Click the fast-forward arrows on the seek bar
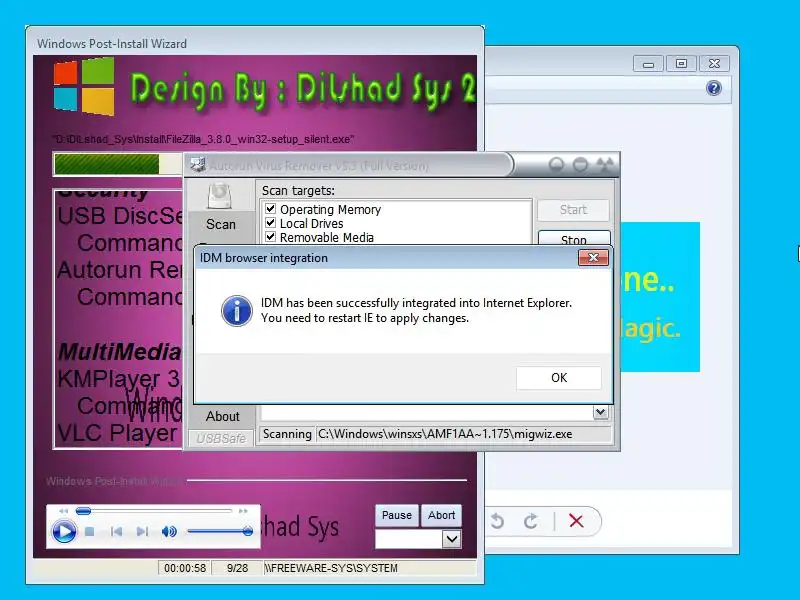The height and width of the screenshot is (600, 800). [x=243, y=511]
